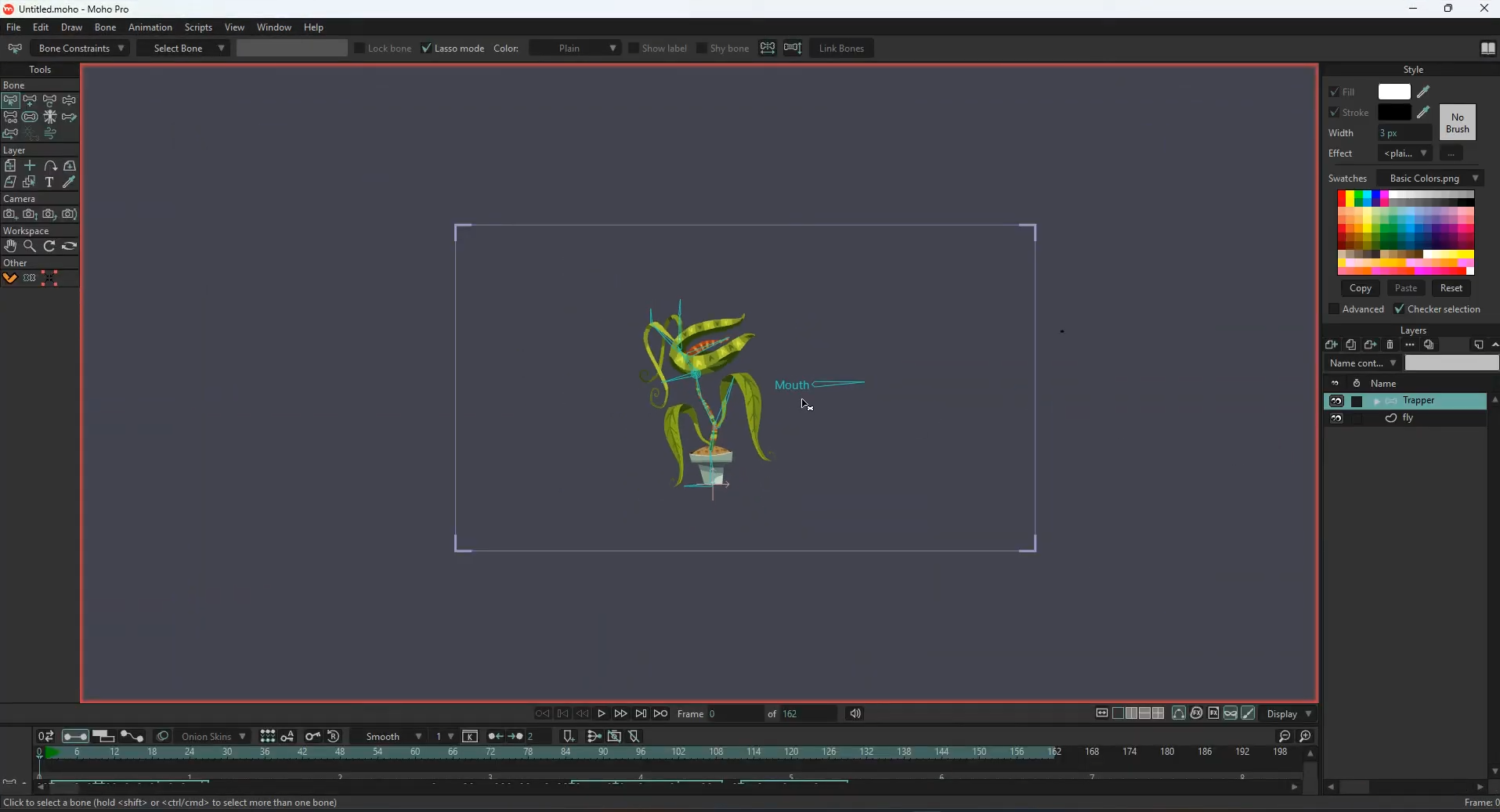Click the Reset style button
The image size is (1500, 812).
1453,288
